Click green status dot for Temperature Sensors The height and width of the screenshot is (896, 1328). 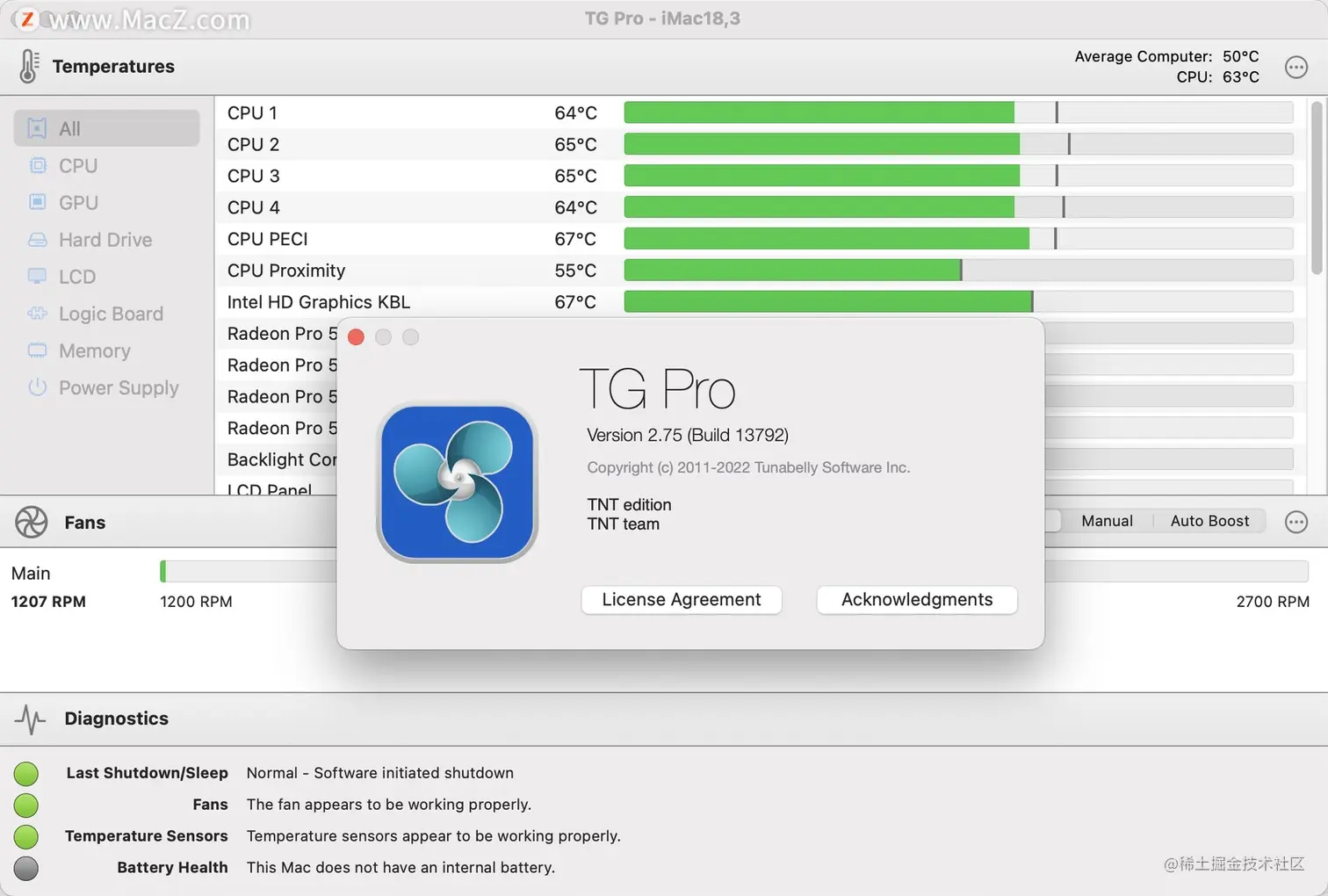pyautogui.click(x=26, y=836)
